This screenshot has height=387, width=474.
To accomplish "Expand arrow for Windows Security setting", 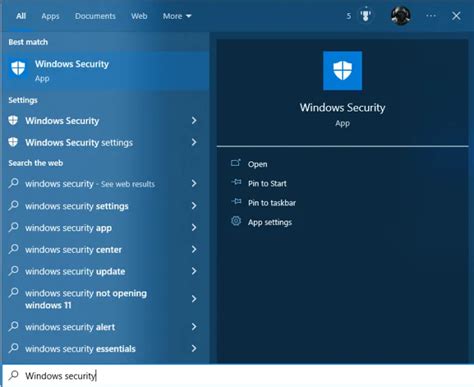I will click(x=194, y=121).
